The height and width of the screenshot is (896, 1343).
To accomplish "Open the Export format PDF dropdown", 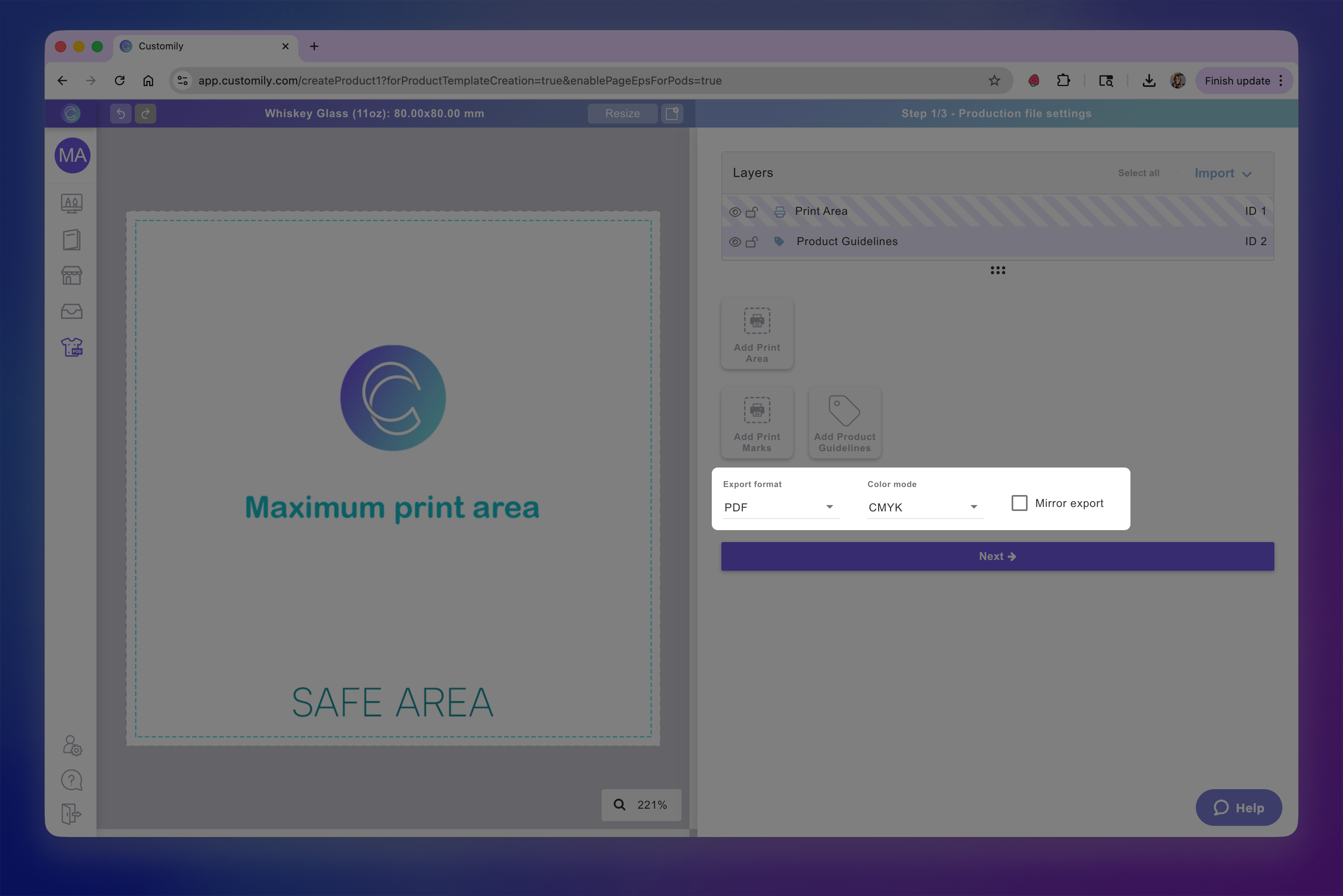I will click(x=780, y=507).
